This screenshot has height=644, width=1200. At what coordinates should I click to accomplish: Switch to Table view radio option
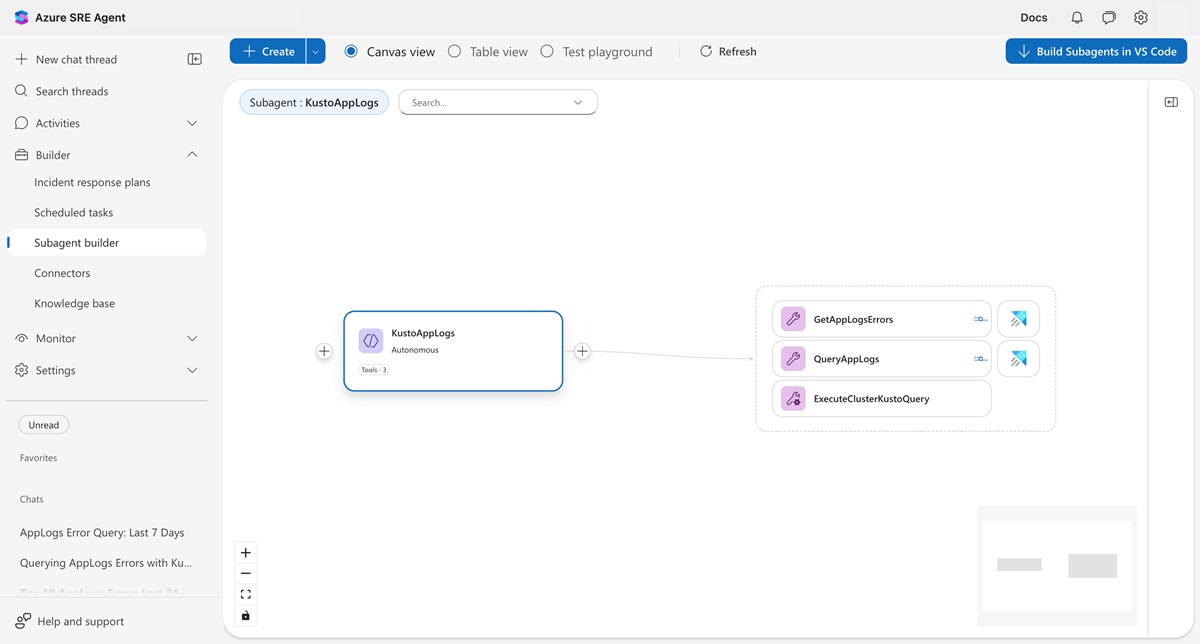(x=455, y=51)
